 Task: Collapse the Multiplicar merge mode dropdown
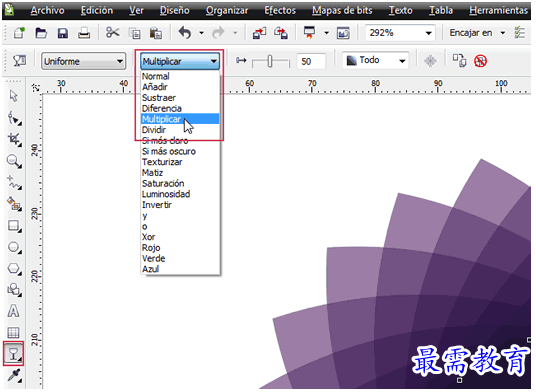[180, 62]
